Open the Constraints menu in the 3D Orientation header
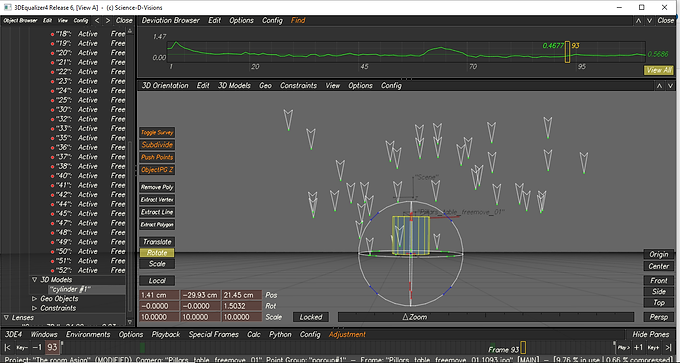Image resolution: width=680 pixels, height=363 pixels. click(x=298, y=86)
